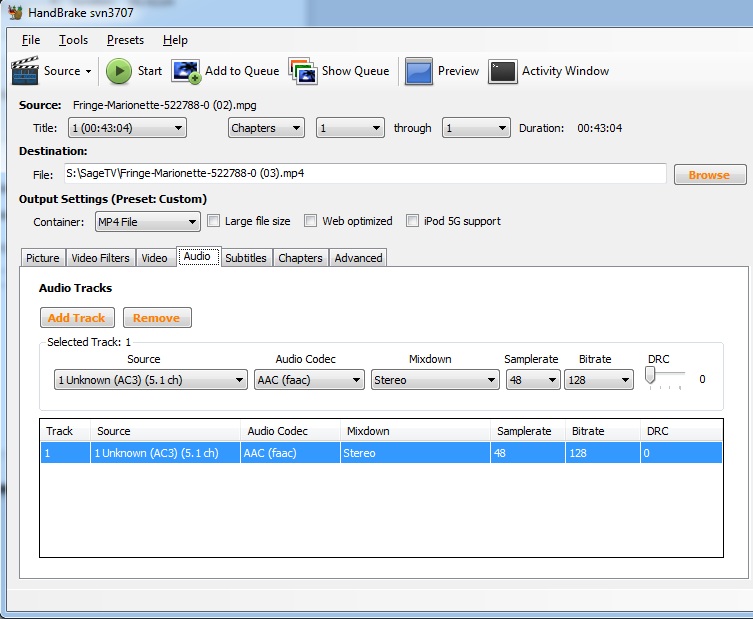Screen dimensions: 753x619
Task: Click the Audio Codec column header in list
Action: pos(290,431)
